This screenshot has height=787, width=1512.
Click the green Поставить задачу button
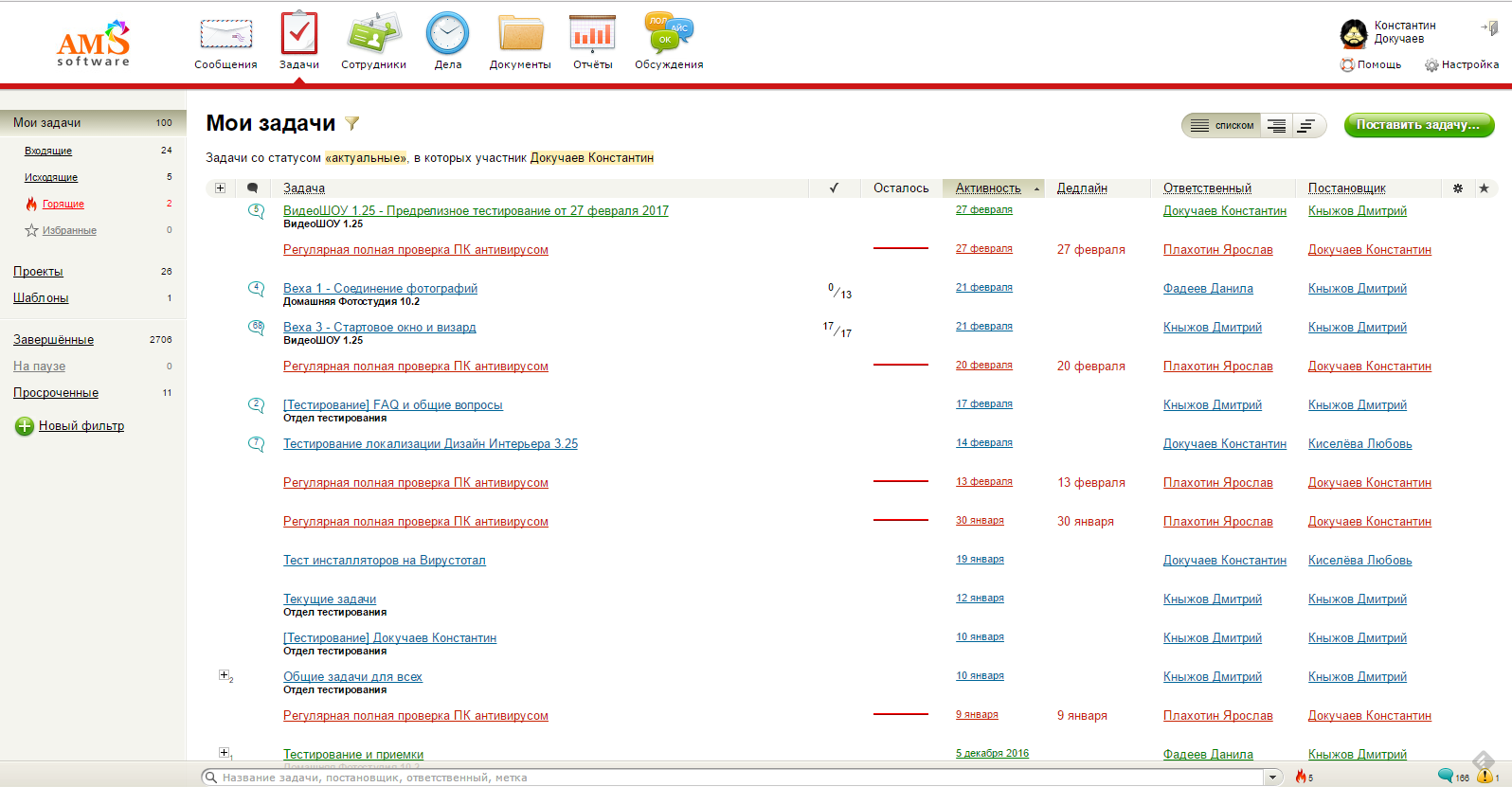click(x=1419, y=125)
